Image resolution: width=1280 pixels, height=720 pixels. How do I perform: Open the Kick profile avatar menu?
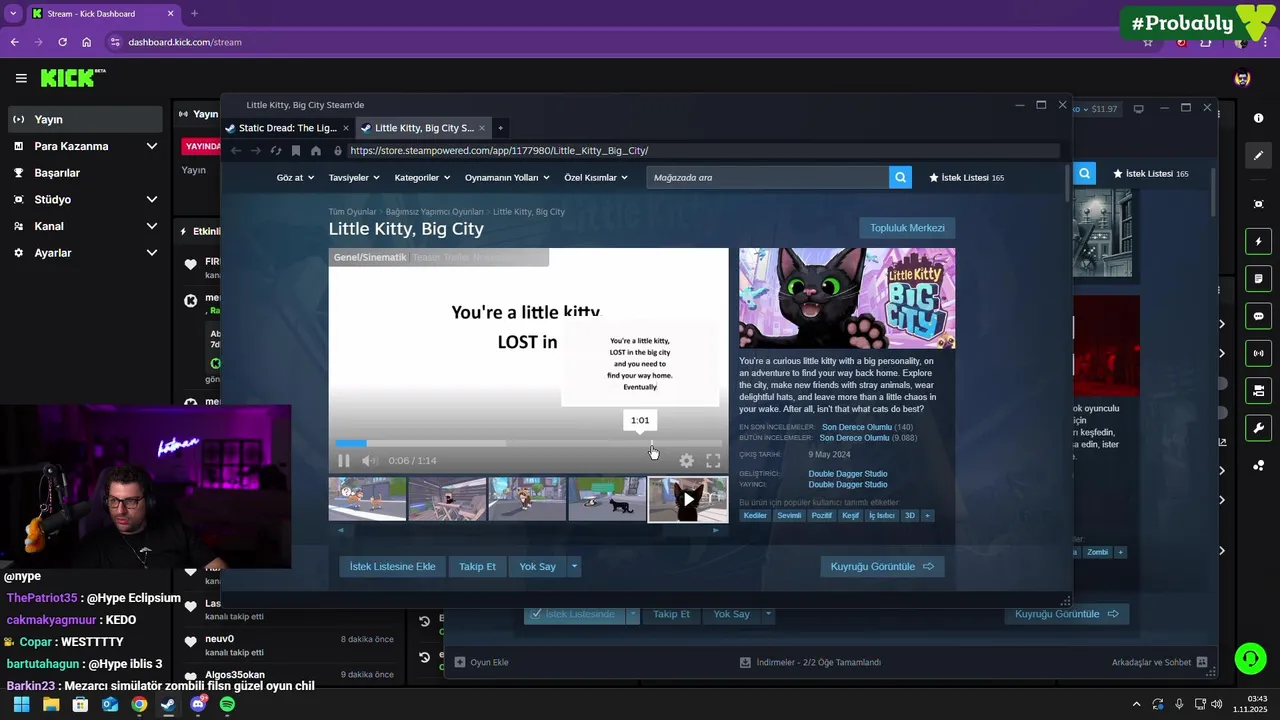(x=1242, y=78)
